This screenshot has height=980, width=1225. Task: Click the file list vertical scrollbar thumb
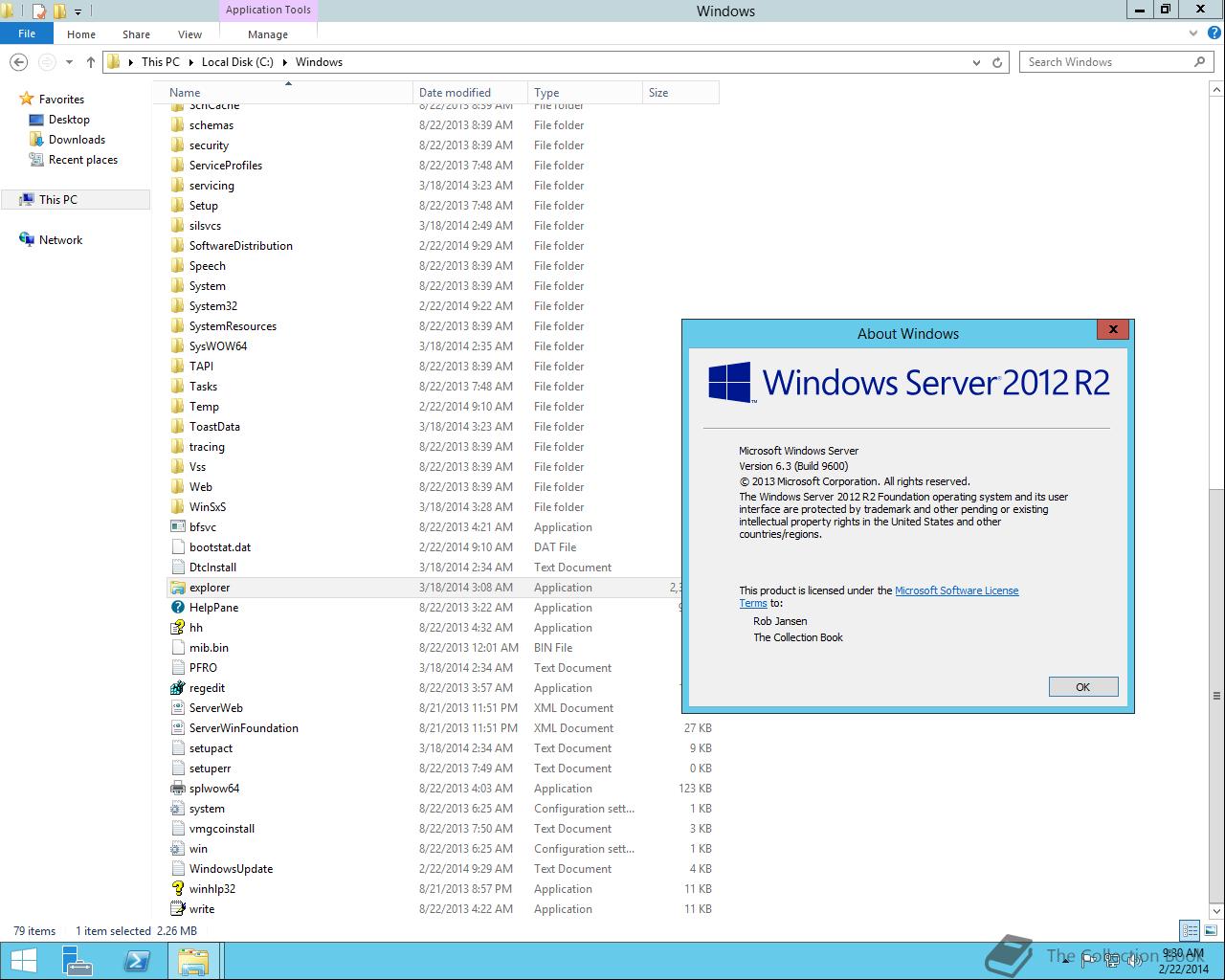tap(1216, 696)
